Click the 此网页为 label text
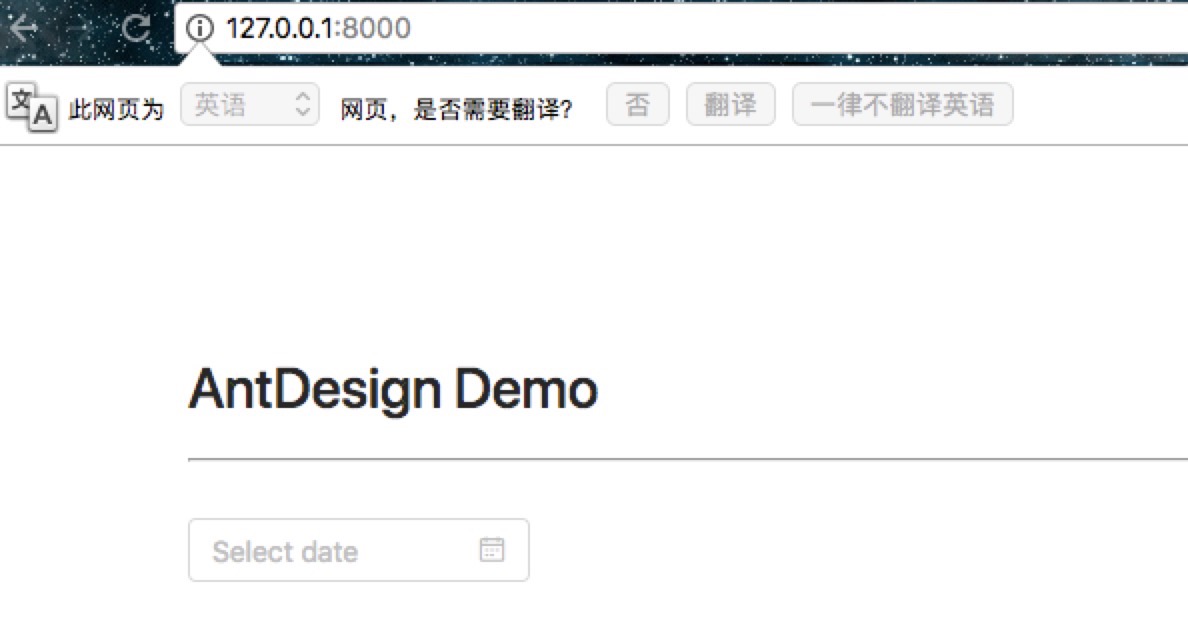Screen dimensions: 1188x628 tap(116, 110)
